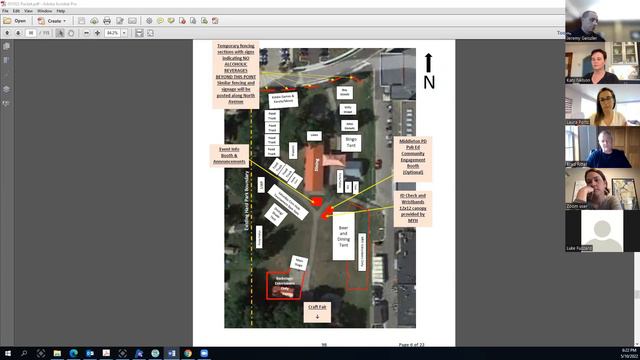Click the Beer and Dining Tent label
Image resolution: width=640 pixels, height=360 pixels.
(x=343, y=236)
